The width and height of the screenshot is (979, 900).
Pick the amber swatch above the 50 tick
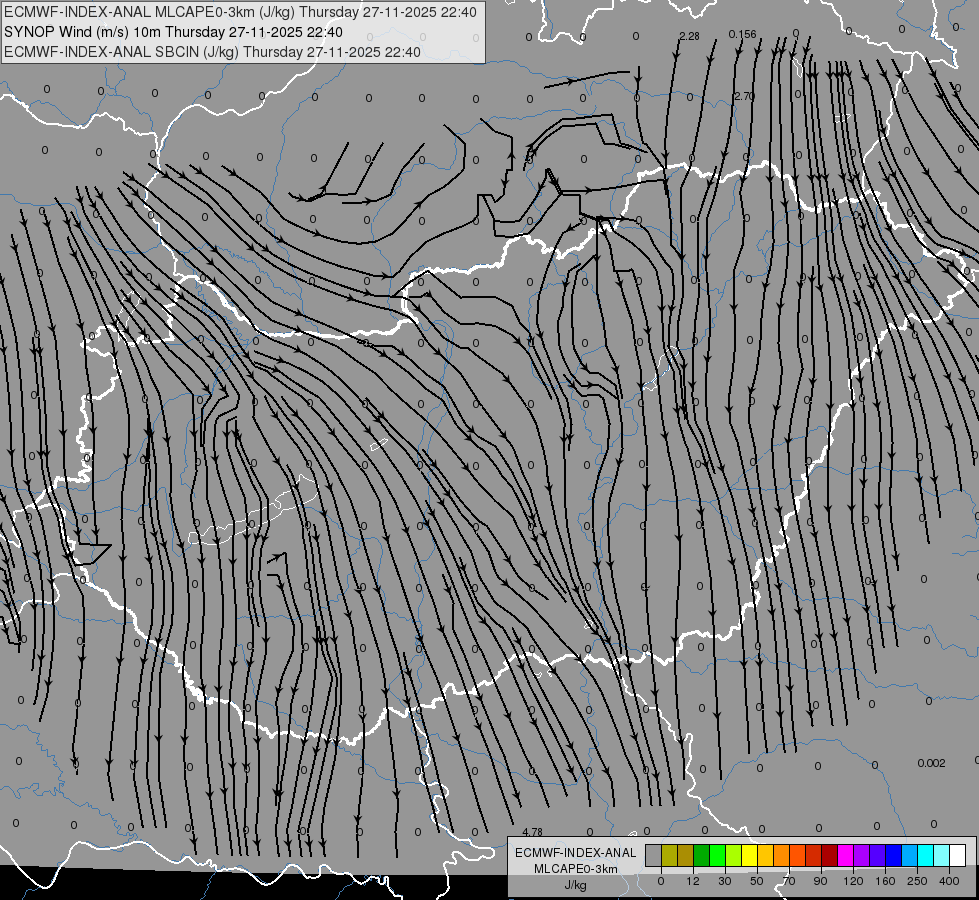point(765,855)
